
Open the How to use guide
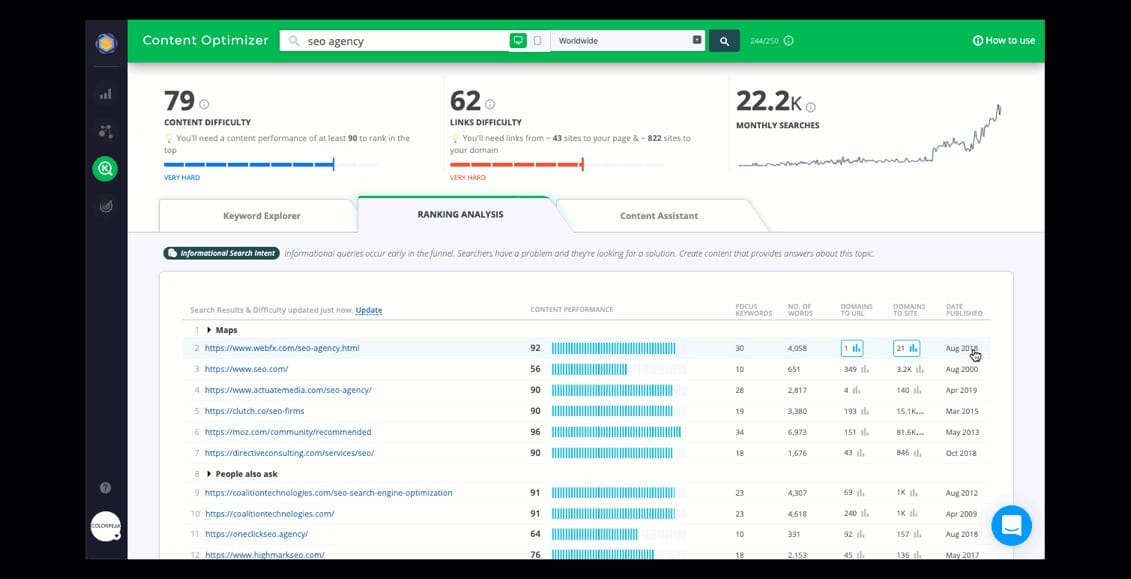coord(1003,40)
